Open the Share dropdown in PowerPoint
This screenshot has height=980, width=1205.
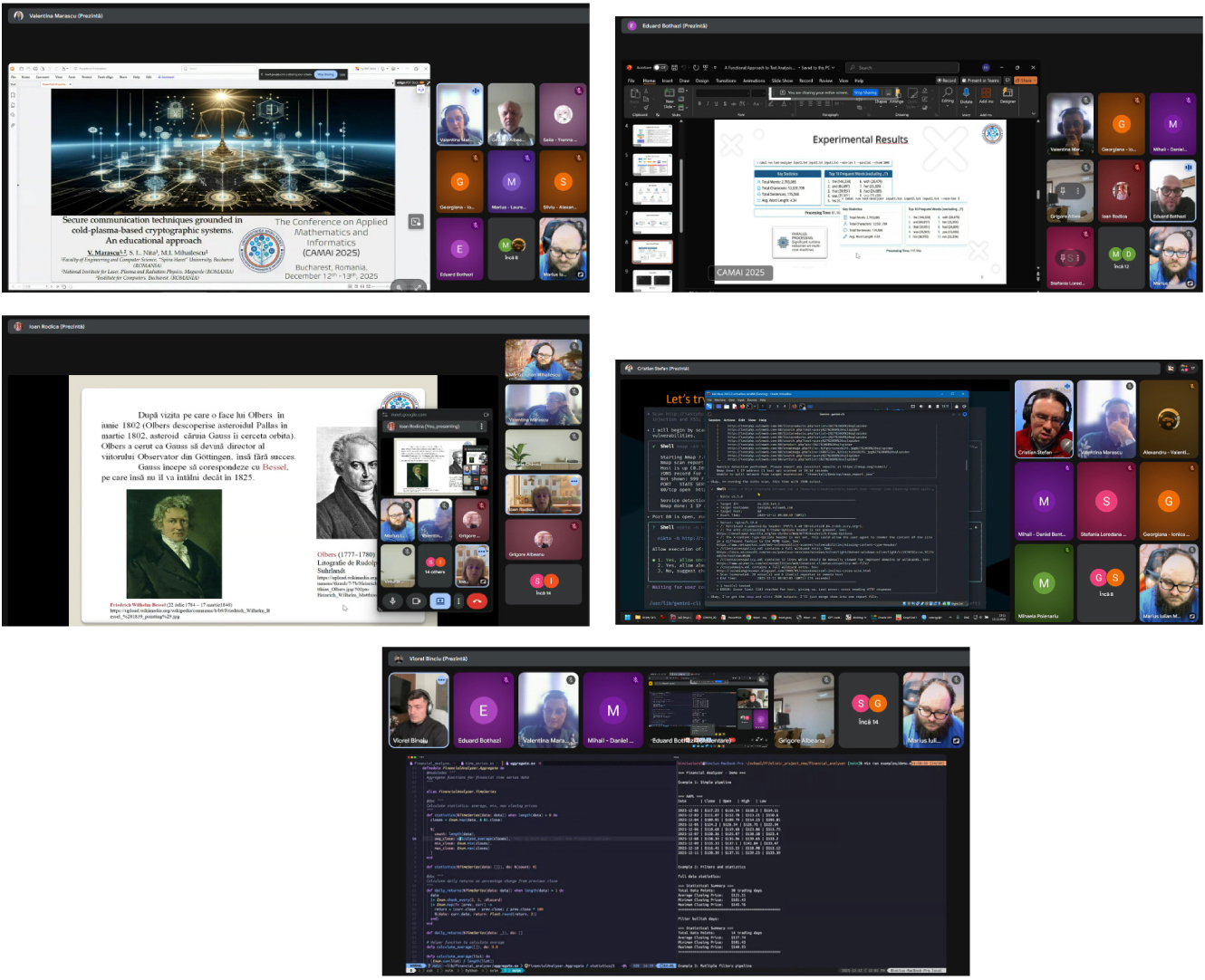pyautogui.click(x=1025, y=81)
